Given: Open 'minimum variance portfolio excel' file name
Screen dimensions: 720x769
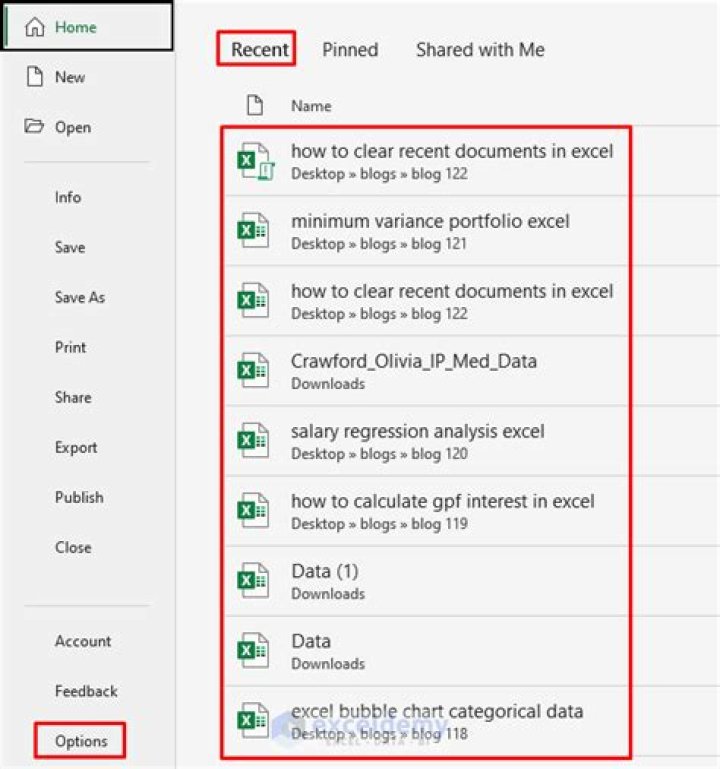Looking at the screenshot, I should click(430, 221).
